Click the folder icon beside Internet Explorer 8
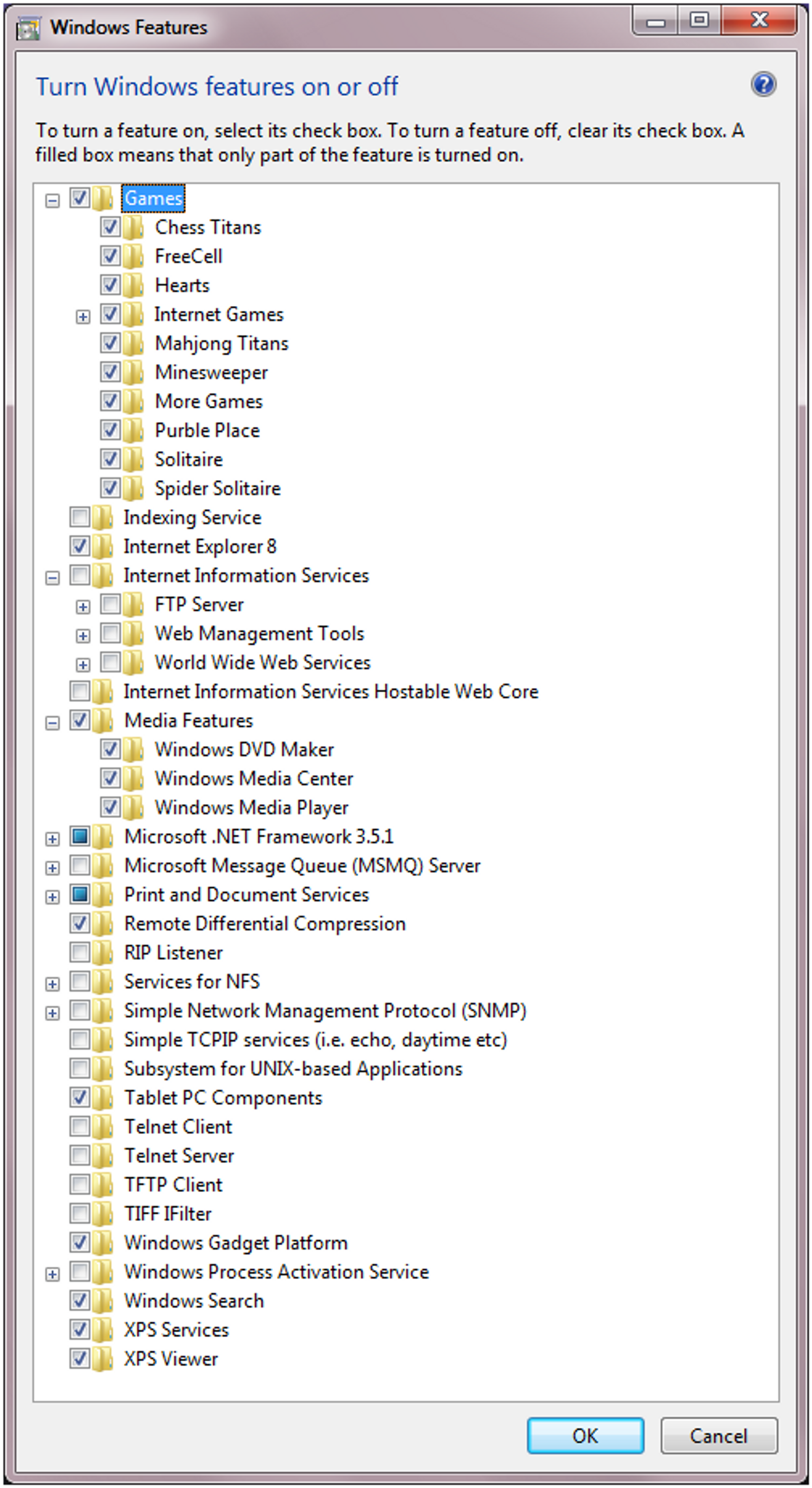 [103, 546]
